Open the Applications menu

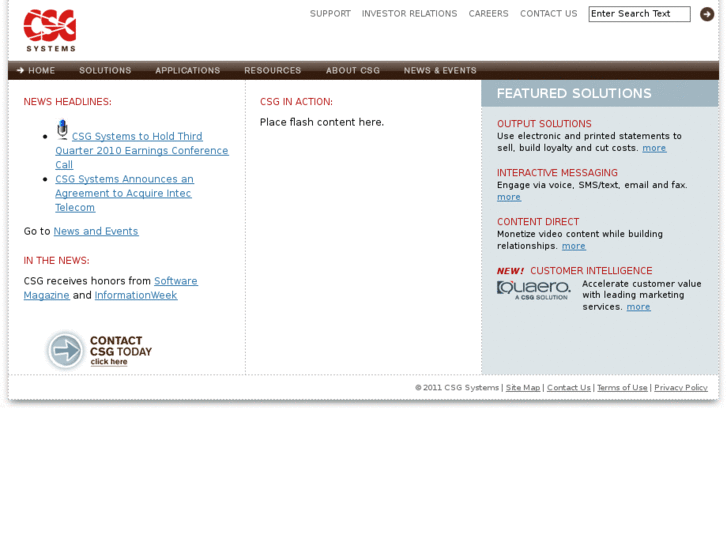click(188, 71)
